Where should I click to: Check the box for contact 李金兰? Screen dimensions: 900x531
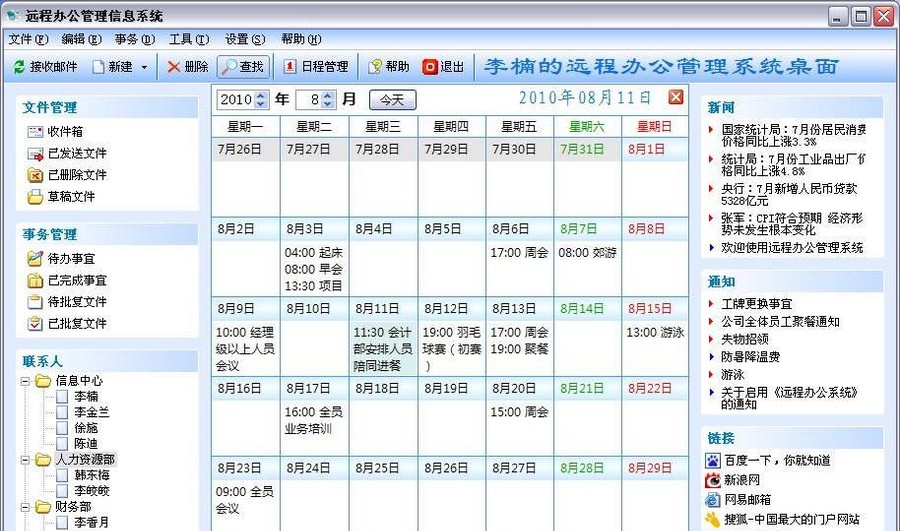62,412
